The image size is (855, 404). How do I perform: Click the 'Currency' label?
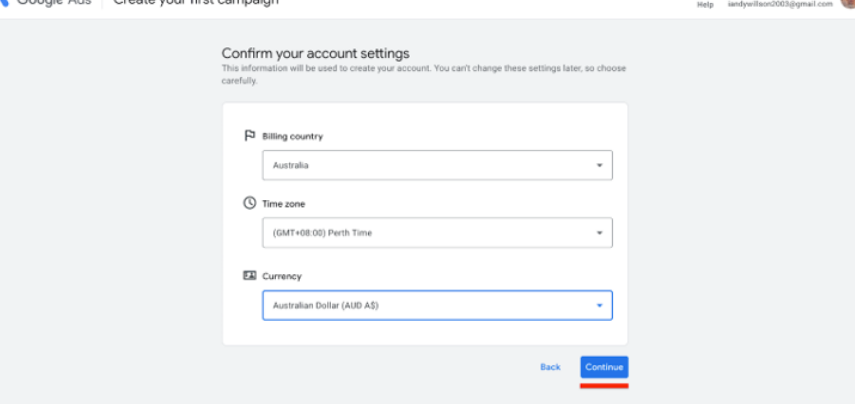[x=281, y=276]
